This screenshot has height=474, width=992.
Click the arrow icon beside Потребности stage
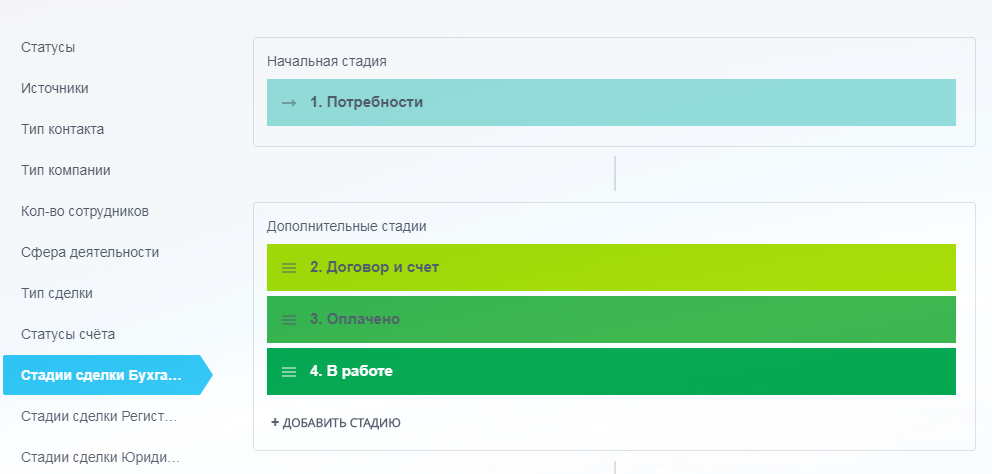pyautogui.click(x=289, y=102)
